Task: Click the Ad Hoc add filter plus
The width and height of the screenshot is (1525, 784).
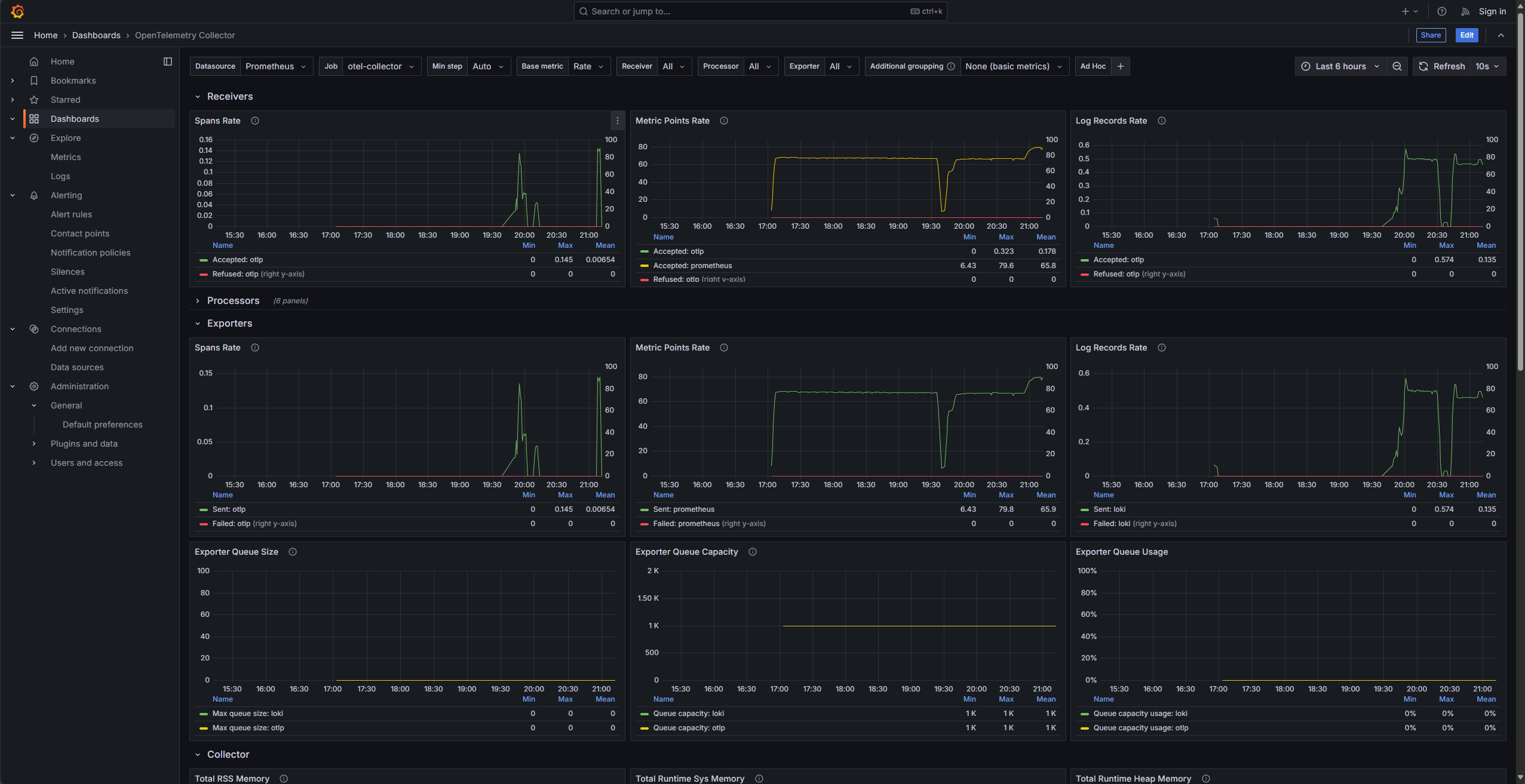Action: coord(1121,66)
